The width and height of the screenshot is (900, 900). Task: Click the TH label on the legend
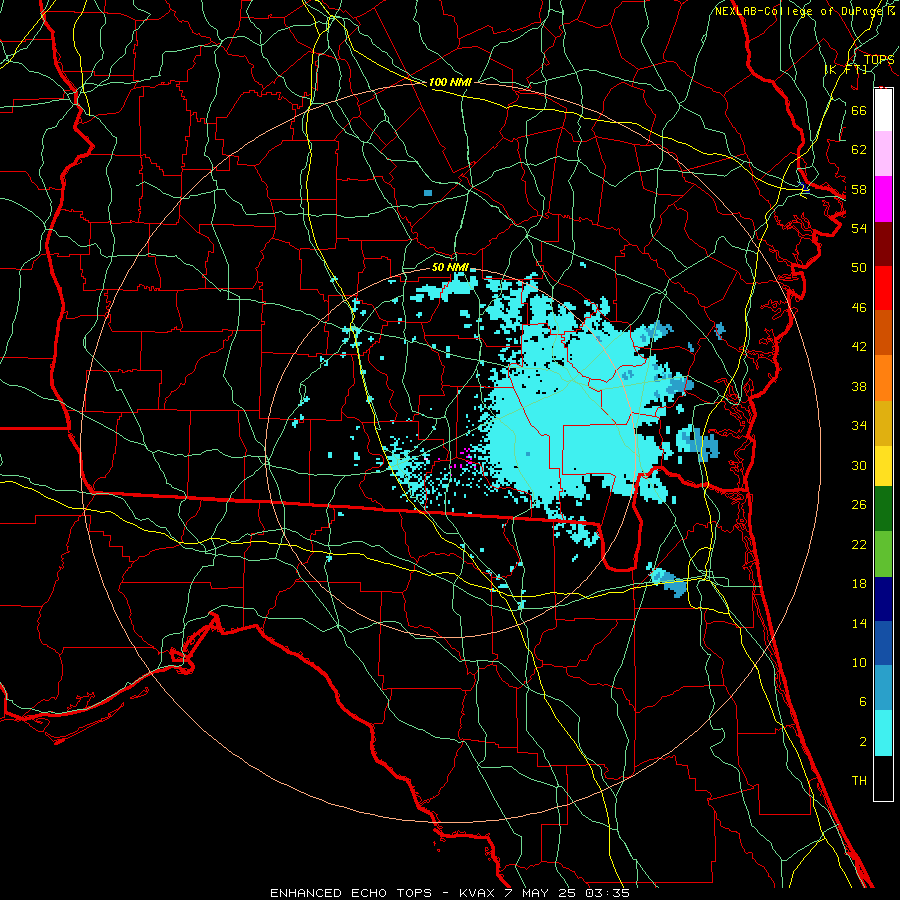[x=859, y=781]
